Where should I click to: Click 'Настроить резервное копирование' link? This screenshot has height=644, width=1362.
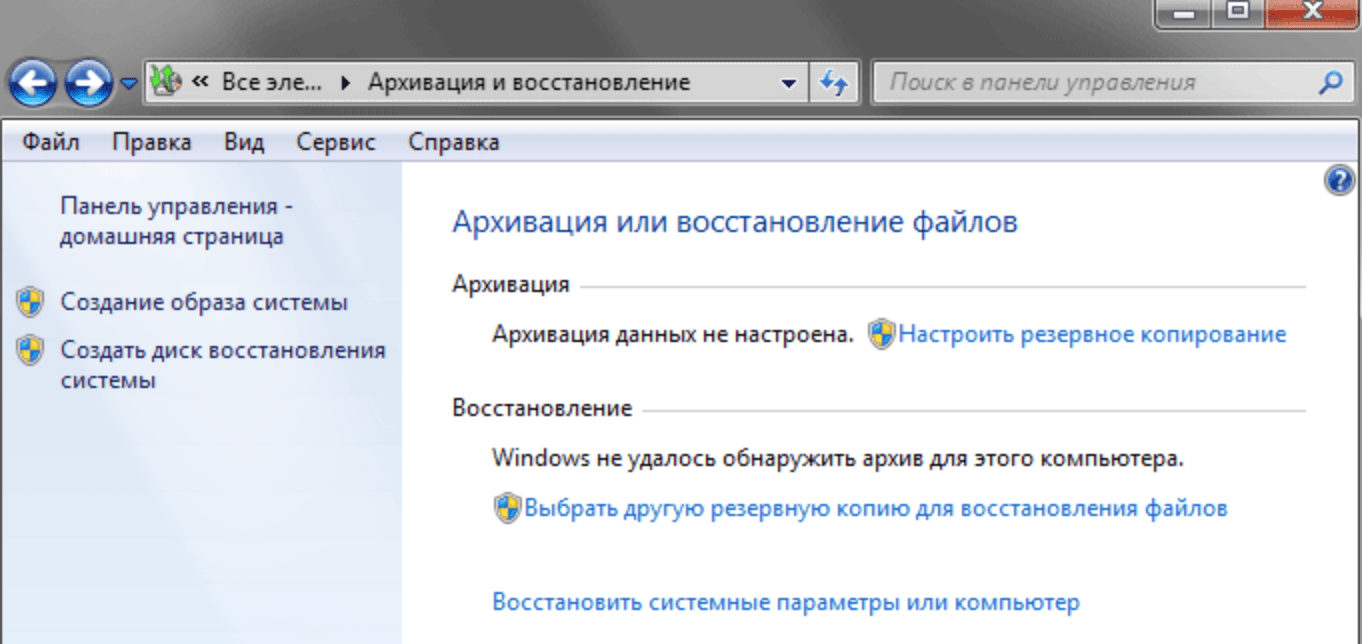tap(1092, 335)
